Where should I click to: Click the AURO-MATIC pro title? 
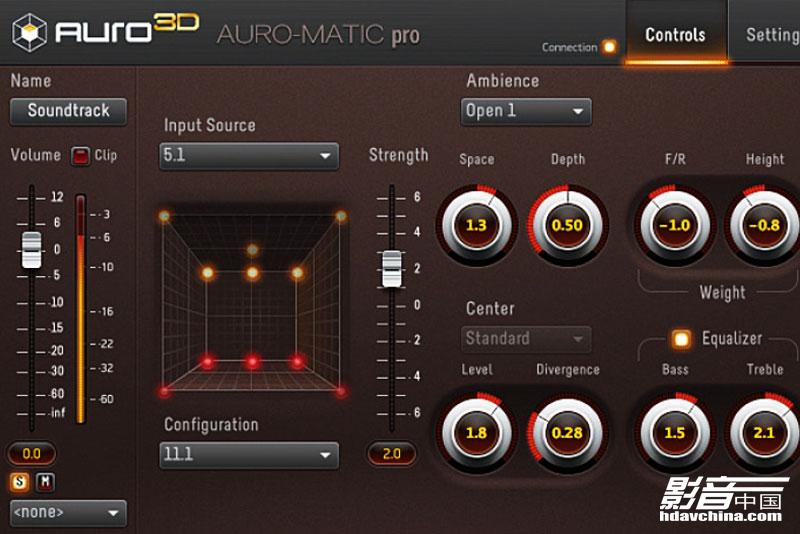coord(318,35)
